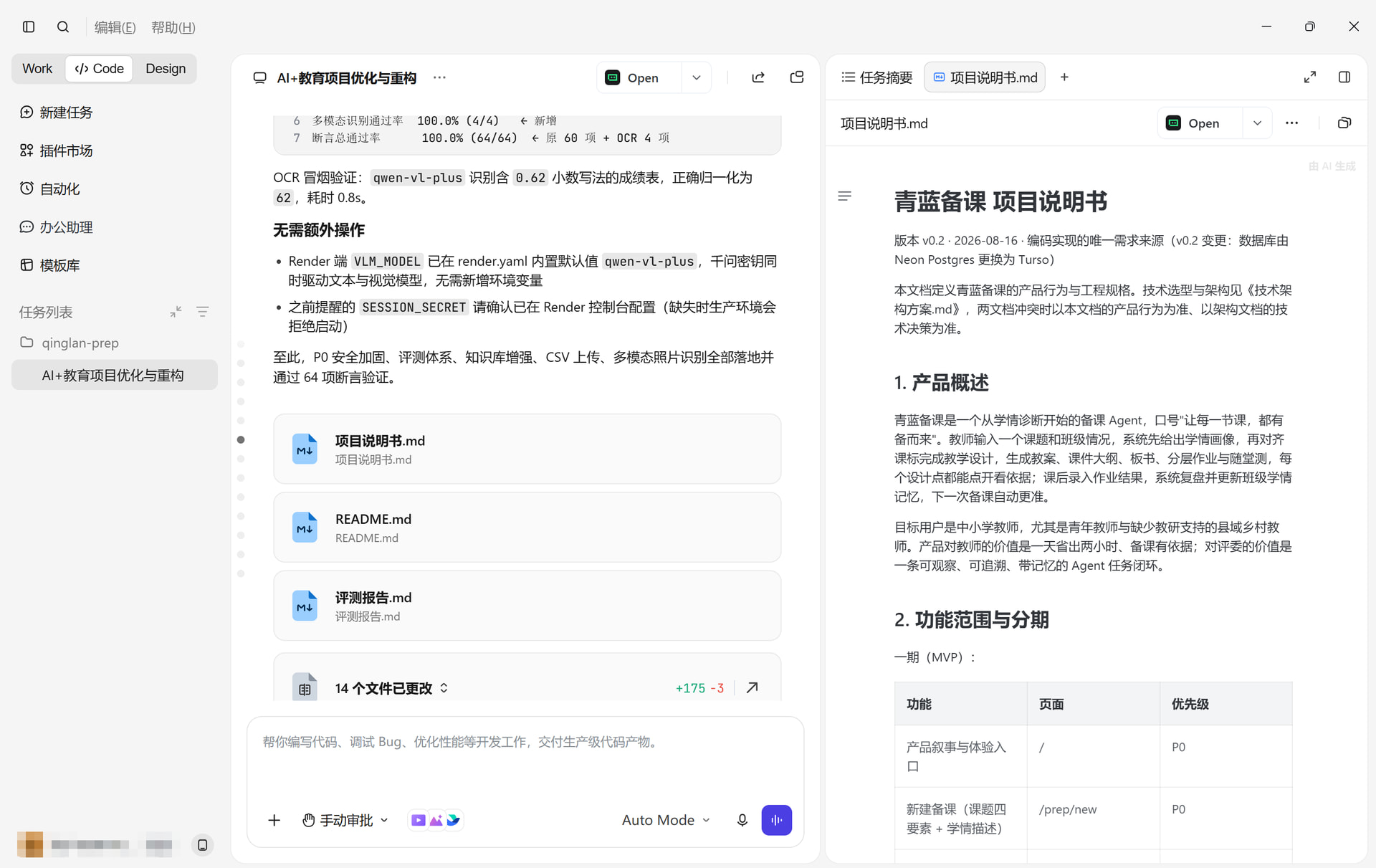Expand the preview panel Open dropdown arrow
This screenshot has width=1376, height=868.
(1257, 123)
